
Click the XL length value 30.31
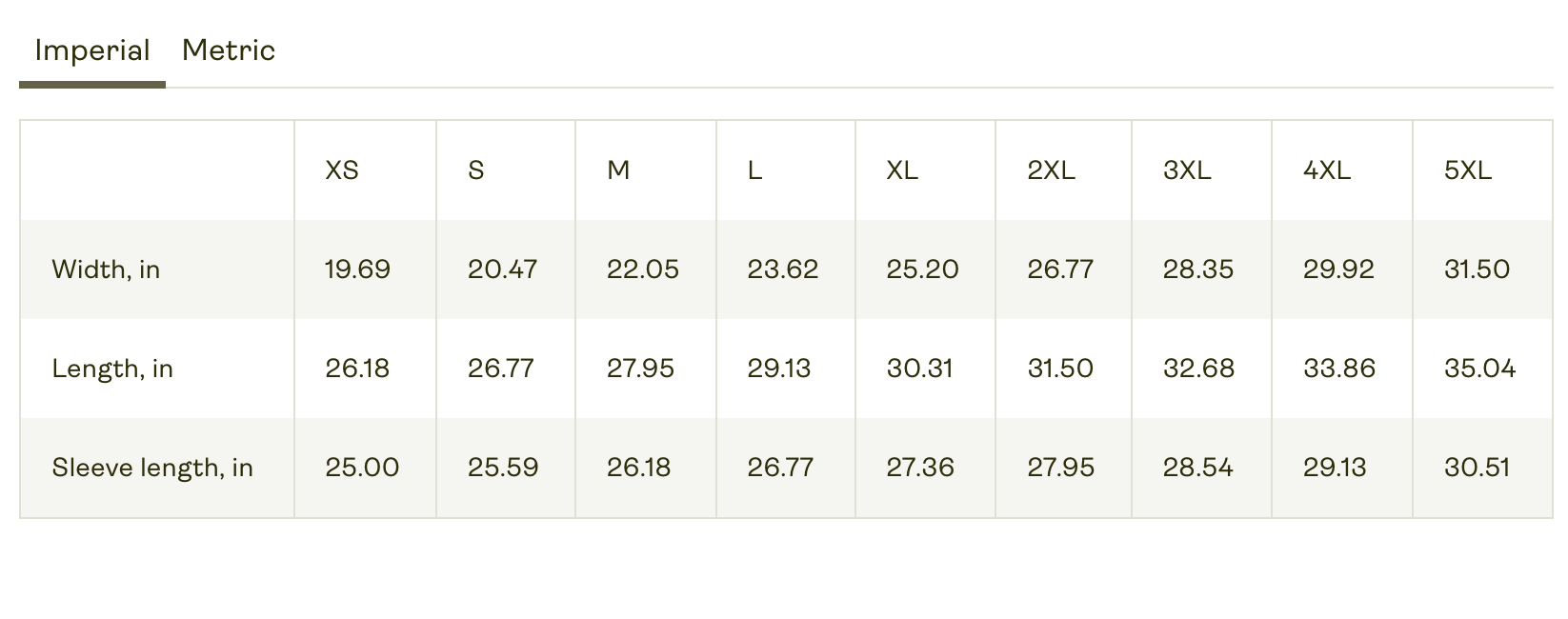point(919,369)
